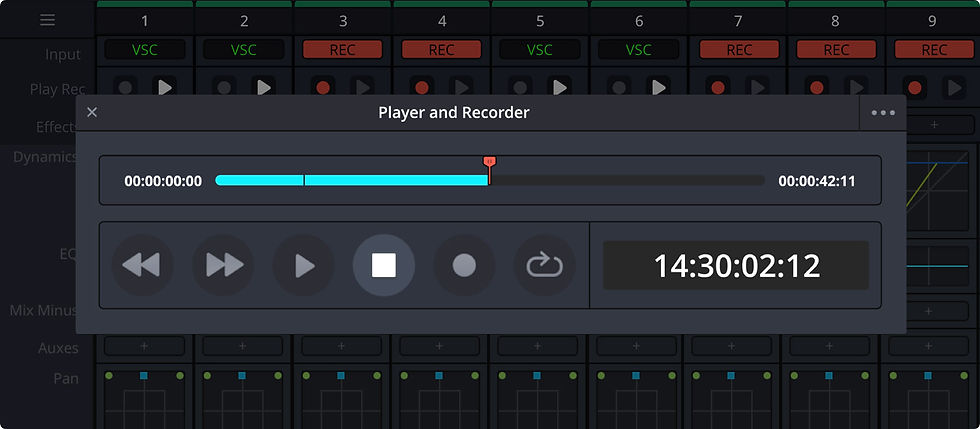
Task: Toggle the loop playback icon
Action: (544, 265)
